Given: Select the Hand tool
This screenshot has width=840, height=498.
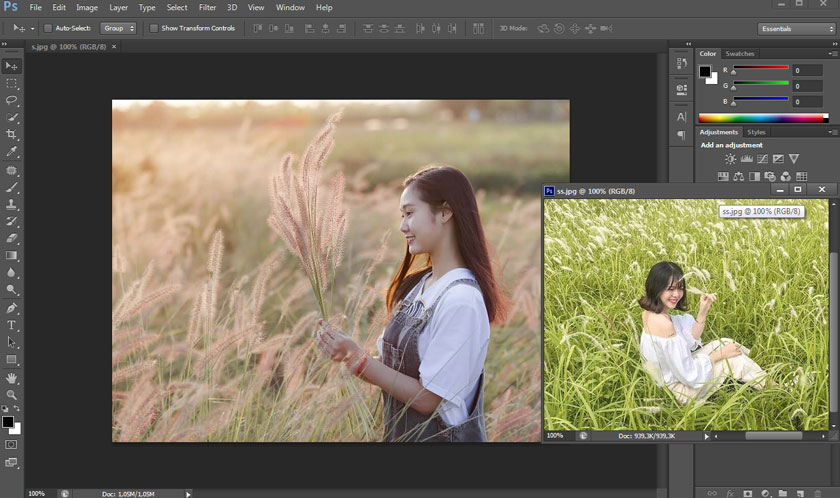Looking at the screenshot, I should (12, 378).
